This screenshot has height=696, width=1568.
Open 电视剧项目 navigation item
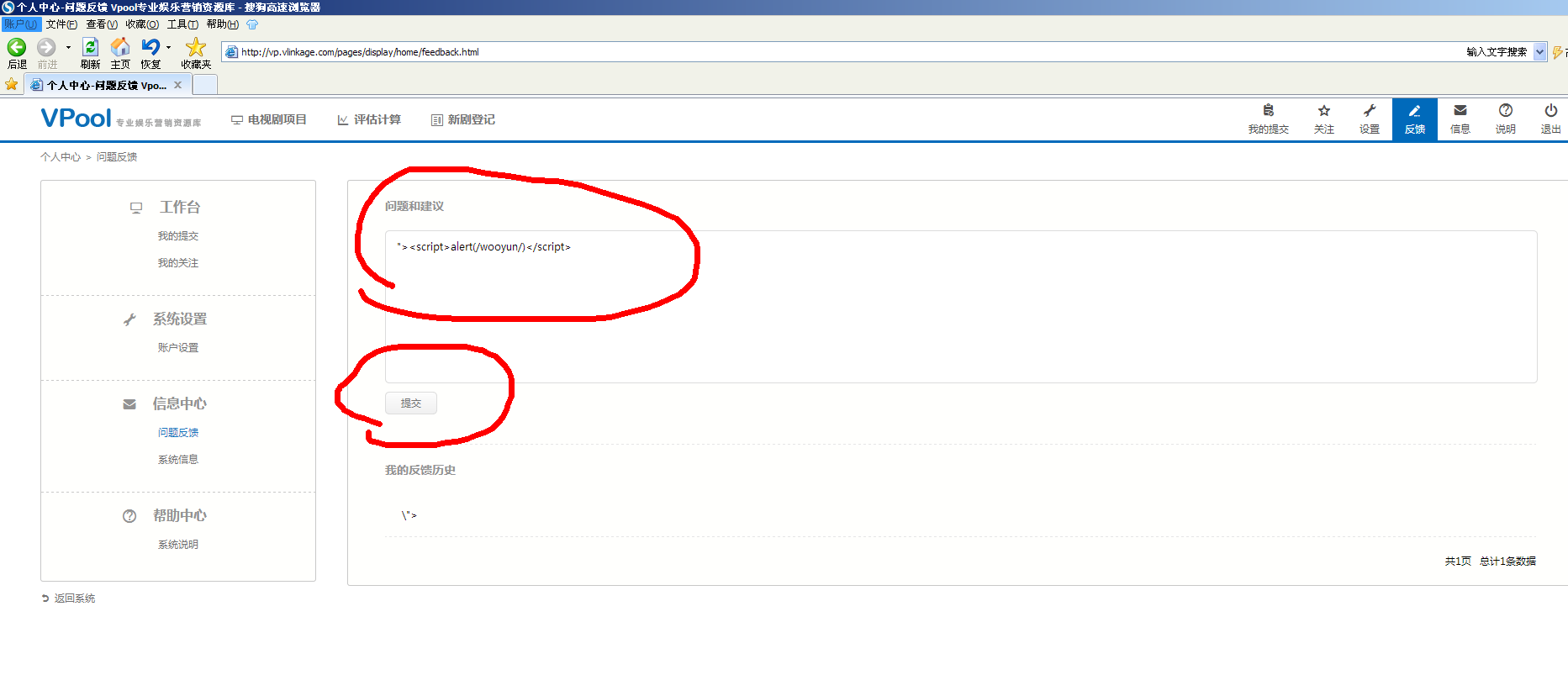click(x=269, y=120)
